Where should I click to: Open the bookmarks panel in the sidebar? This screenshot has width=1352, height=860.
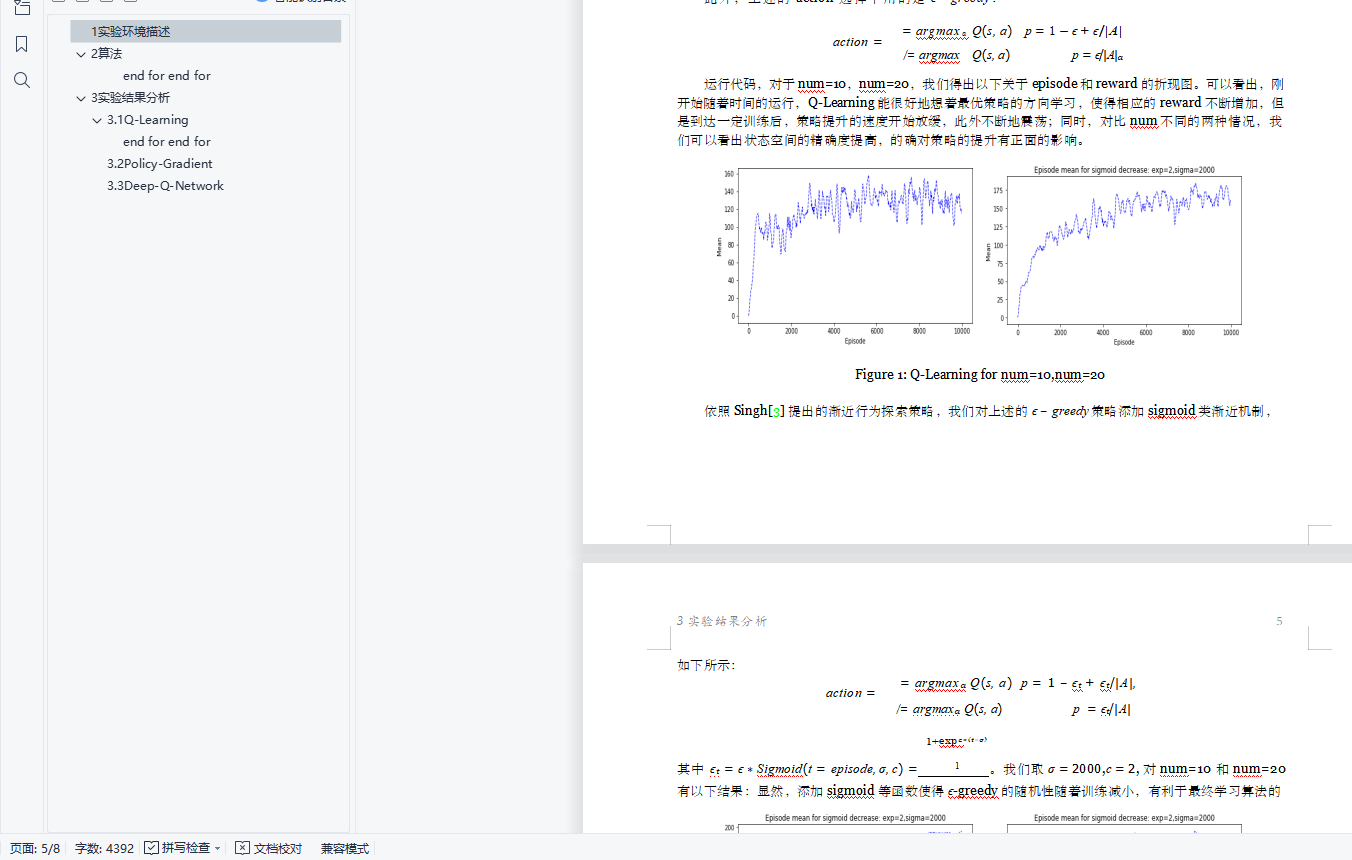tap(22, 44)
